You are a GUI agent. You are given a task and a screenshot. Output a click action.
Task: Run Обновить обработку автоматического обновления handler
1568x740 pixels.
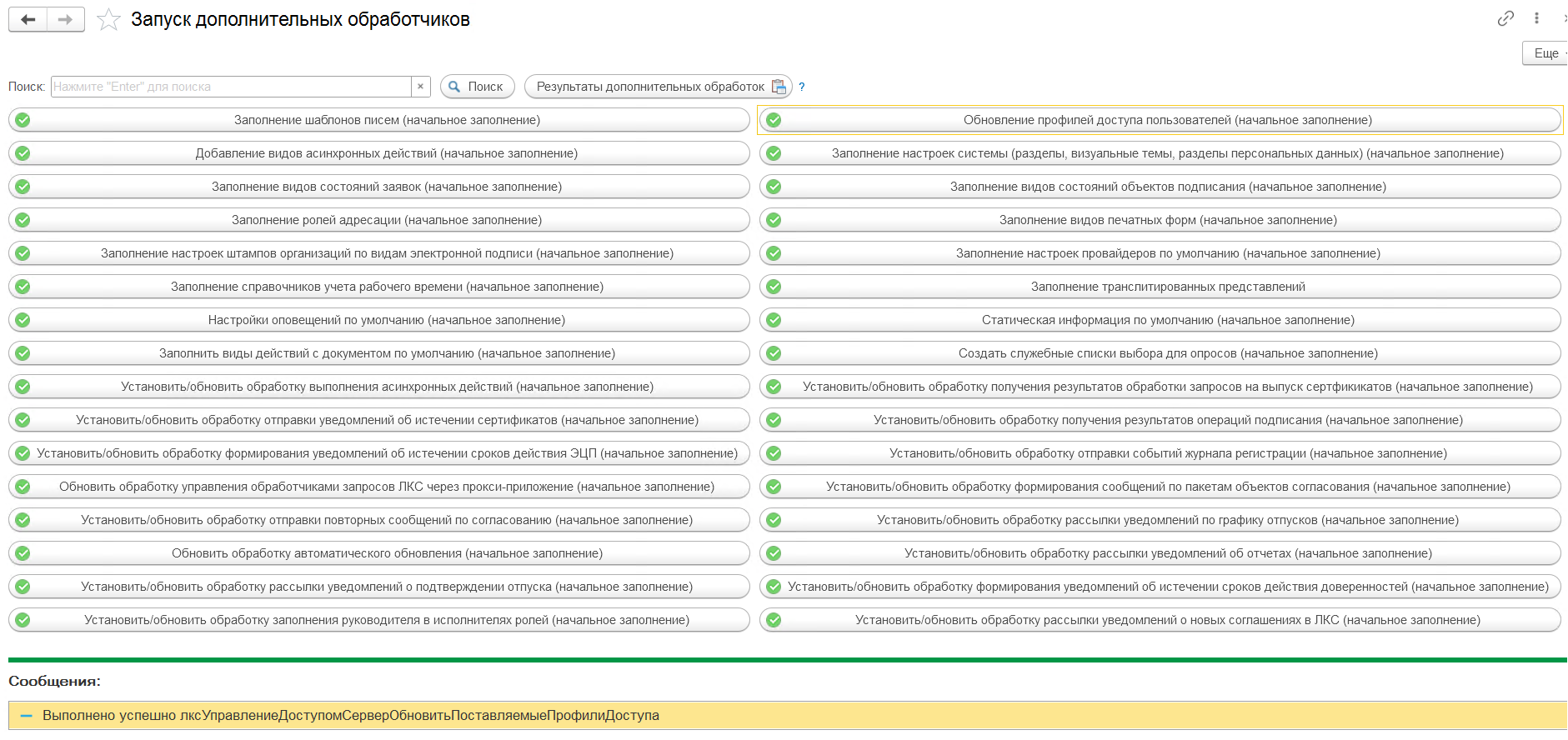click(x=379, y=553)
